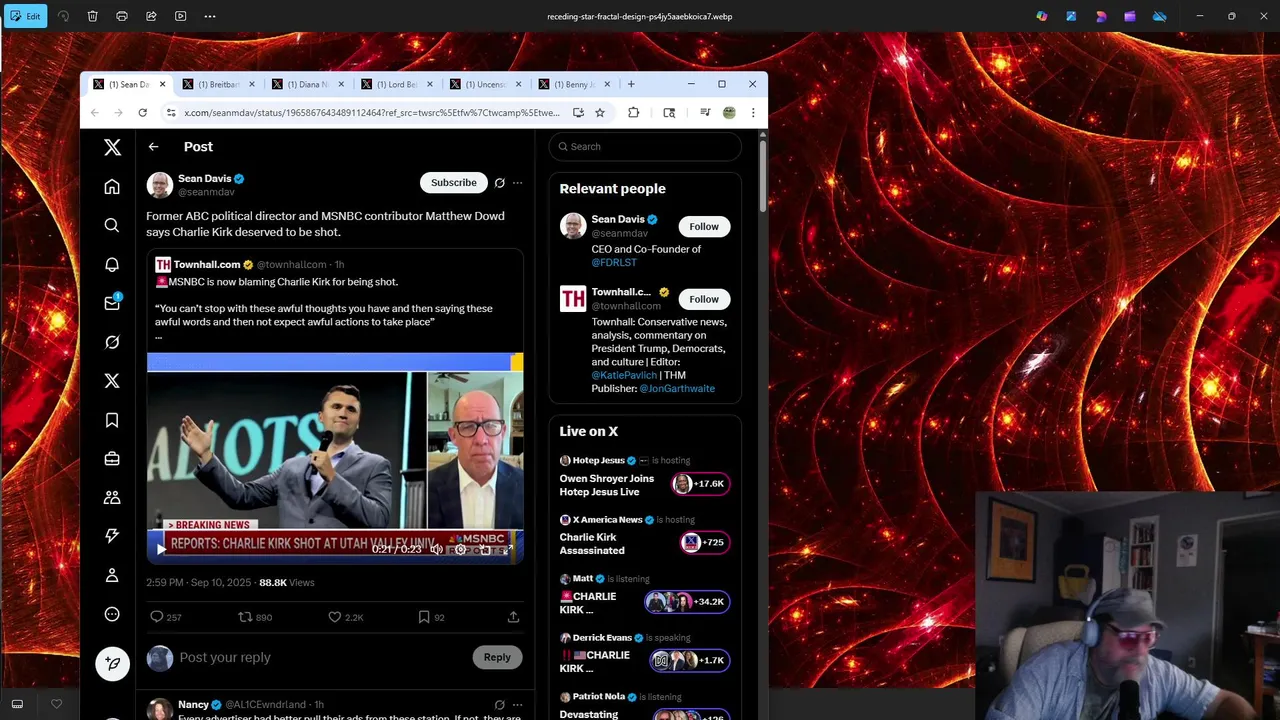The height and width of the screenshot is (720, 1280).
Task: Open Communities people icon in X sidebar
Action: [x=112, y=497]
